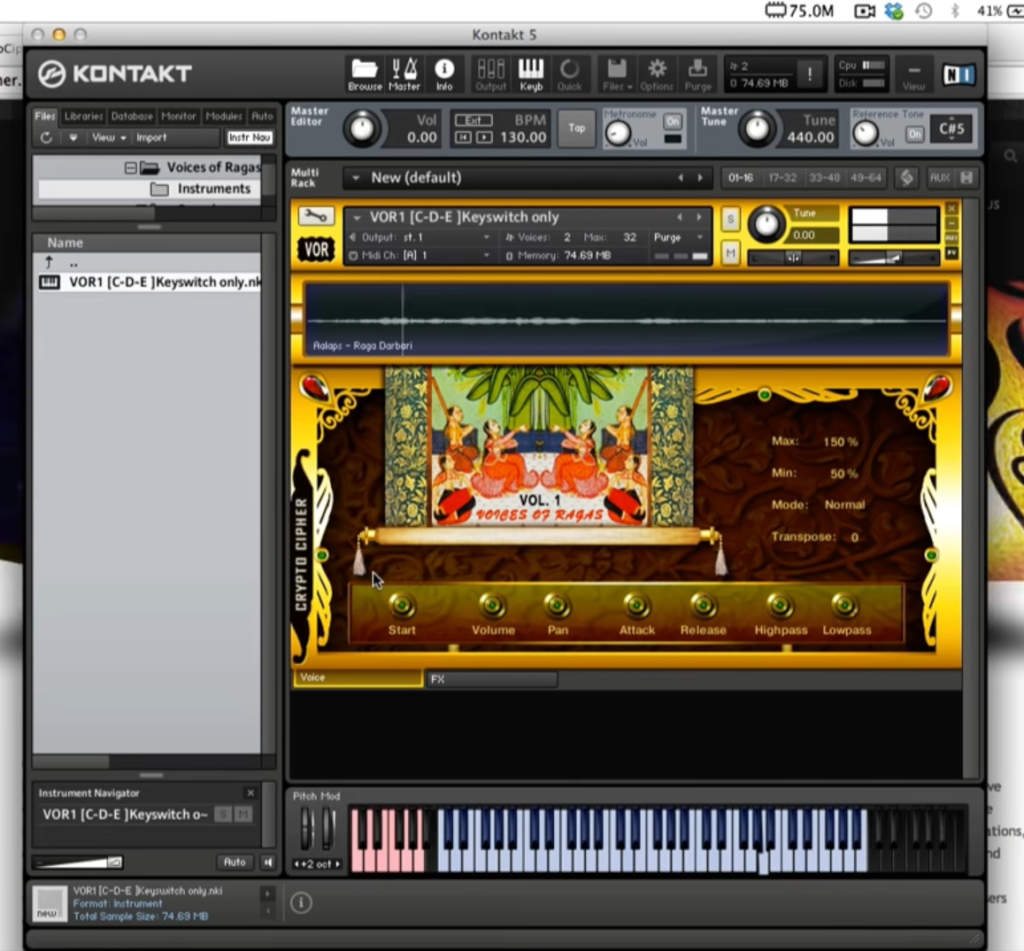Toggle the Ext sync button

474,120
